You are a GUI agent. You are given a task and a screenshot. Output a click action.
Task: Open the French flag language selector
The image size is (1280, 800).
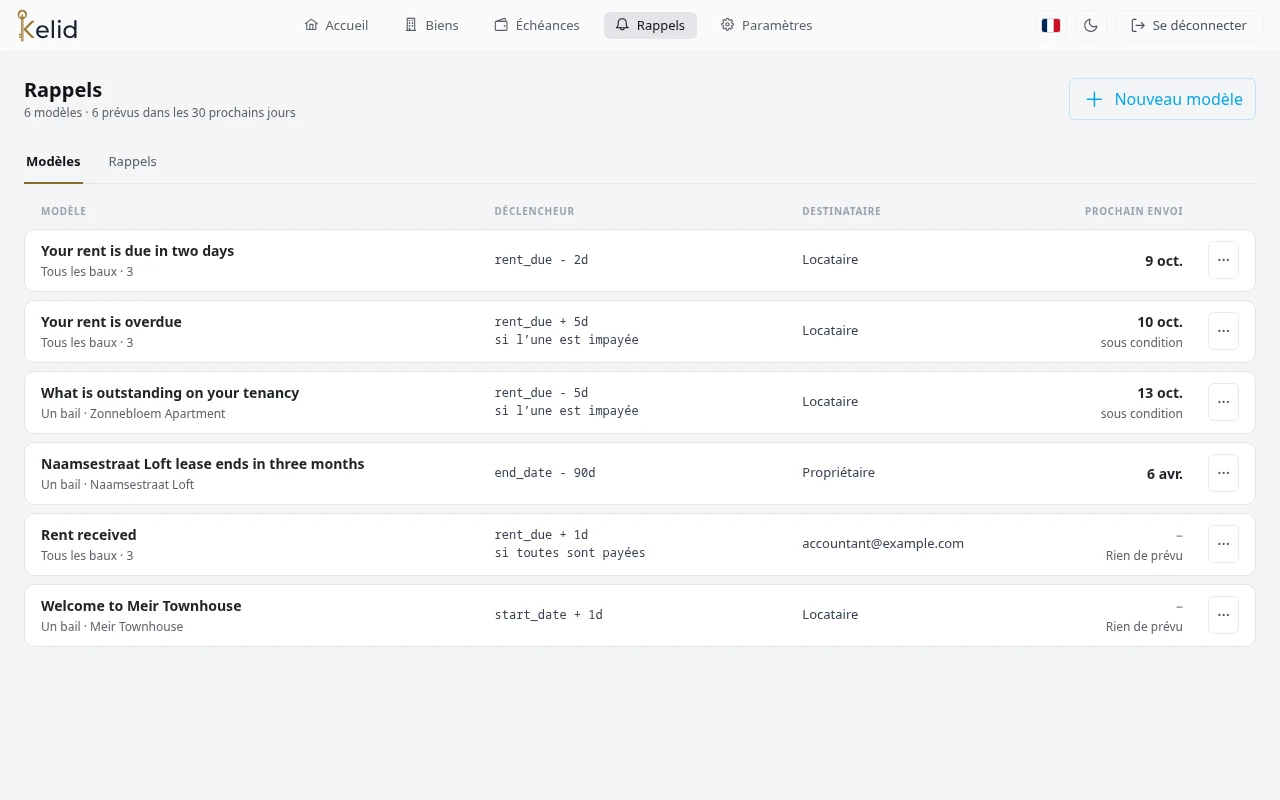[1050, 26]
